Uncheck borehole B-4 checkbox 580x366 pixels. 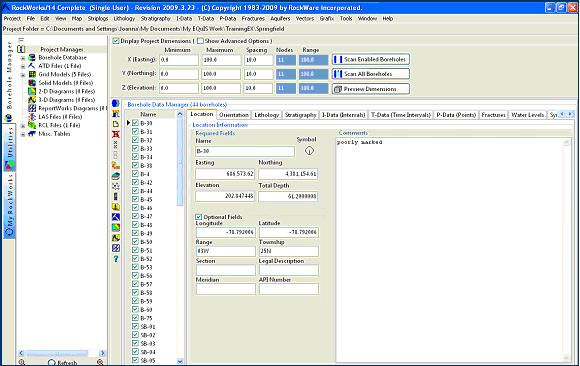(x=135, y=174)
